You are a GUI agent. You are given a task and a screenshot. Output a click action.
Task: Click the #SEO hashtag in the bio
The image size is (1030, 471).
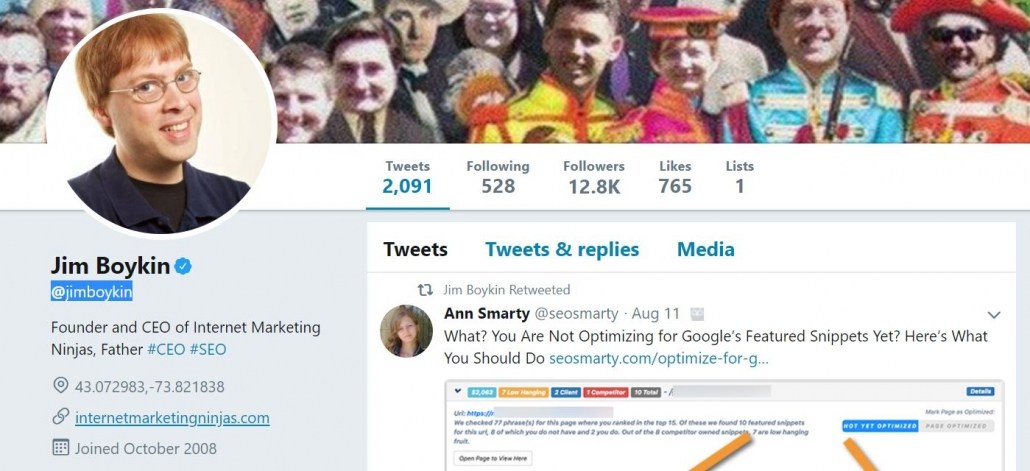tap(208, 350)
